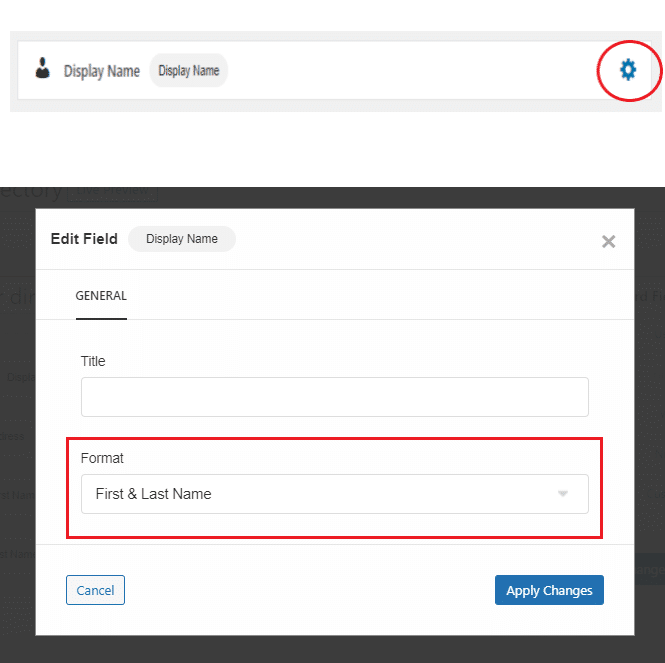This screenshot has height=663, width=665.
Task: Select the Display Name badge in the field row
Action: coord(189,70)
